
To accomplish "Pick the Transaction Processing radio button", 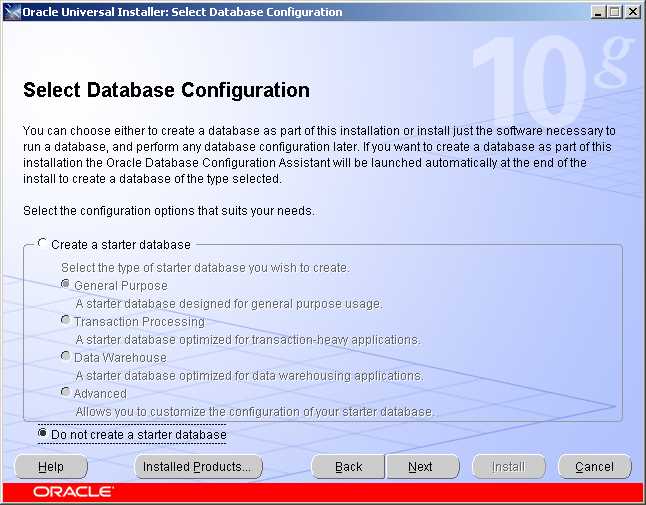I will point(65,320).
